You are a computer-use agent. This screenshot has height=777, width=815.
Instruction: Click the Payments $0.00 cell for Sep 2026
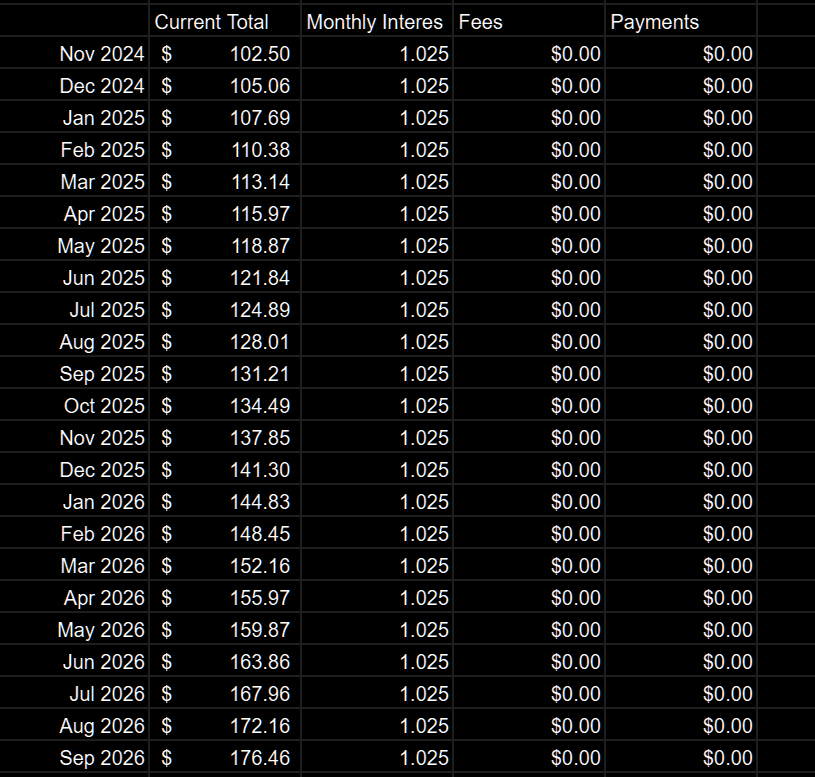tap(681, 758)
